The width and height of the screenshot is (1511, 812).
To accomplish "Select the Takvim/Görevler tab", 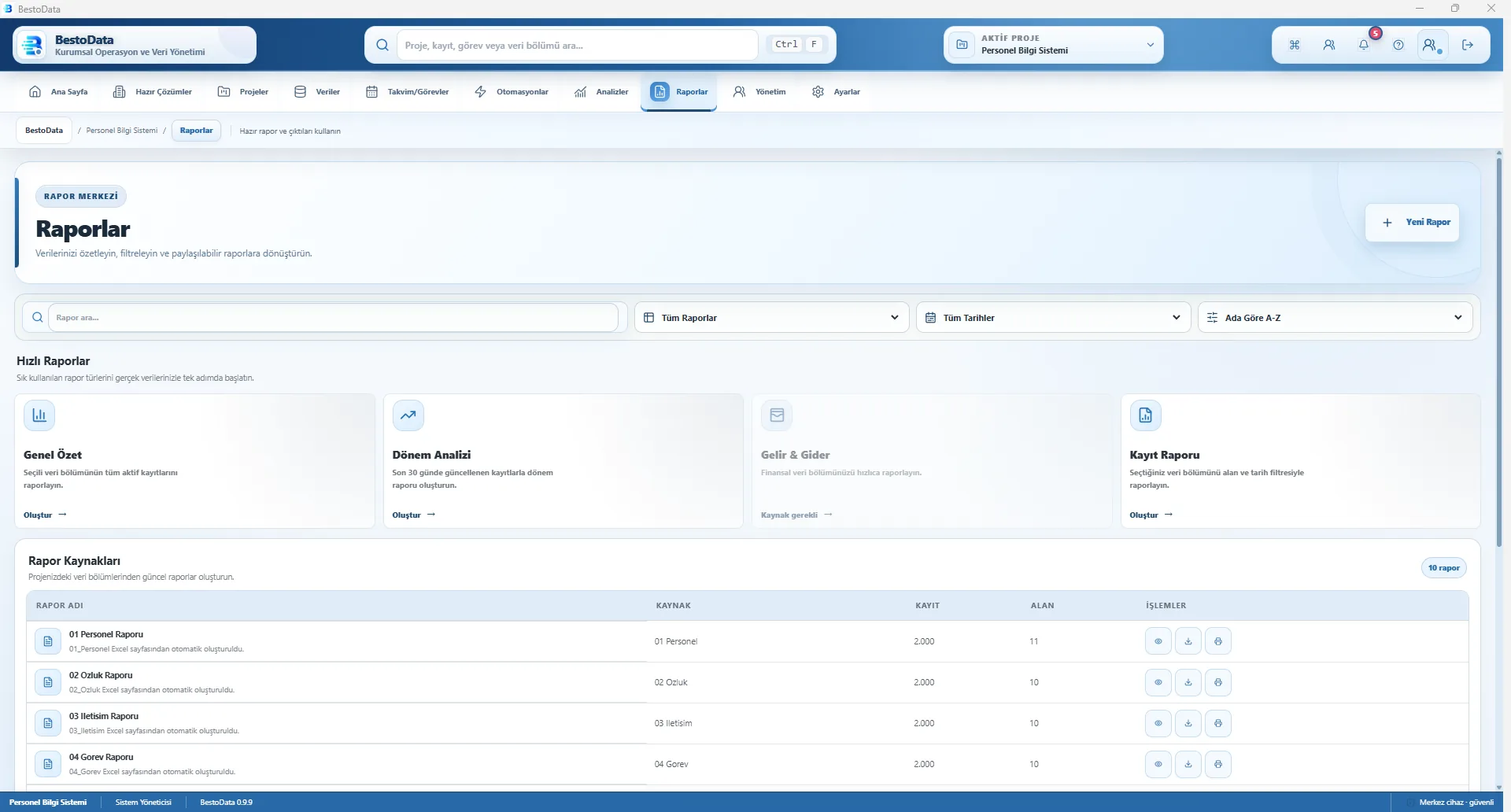I will [408, 92].
